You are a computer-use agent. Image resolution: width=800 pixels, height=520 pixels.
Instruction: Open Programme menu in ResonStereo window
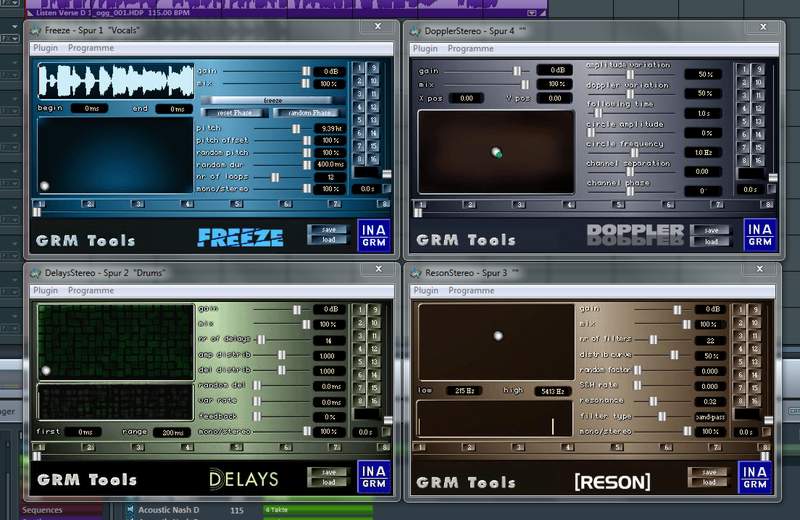[x=471, y=290]
